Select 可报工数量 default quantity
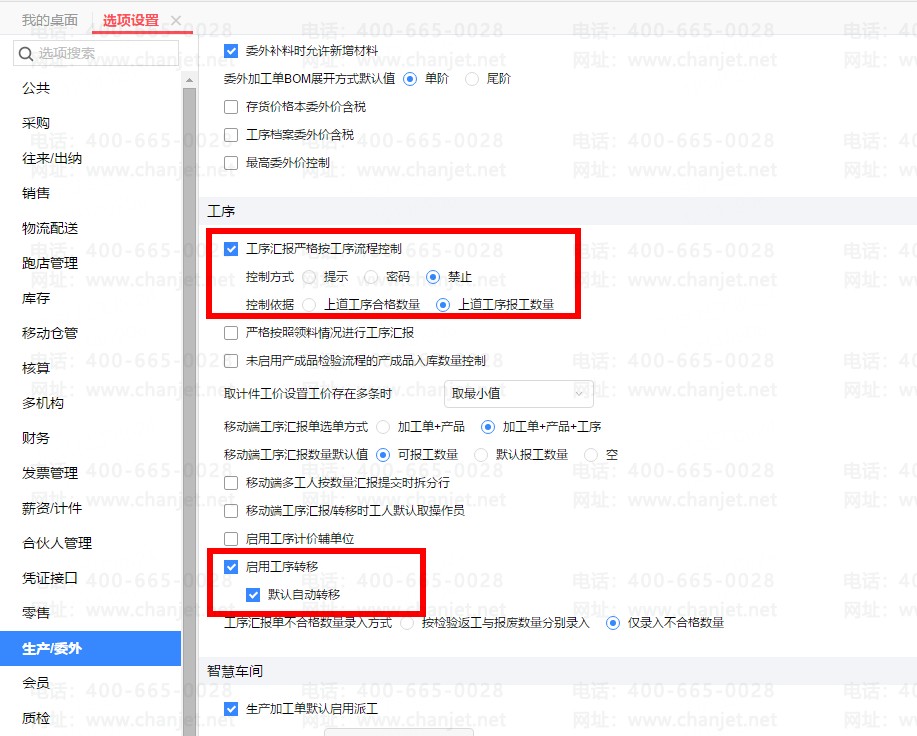The width and height of the screenshot is (917, 736). click(383, 455)
